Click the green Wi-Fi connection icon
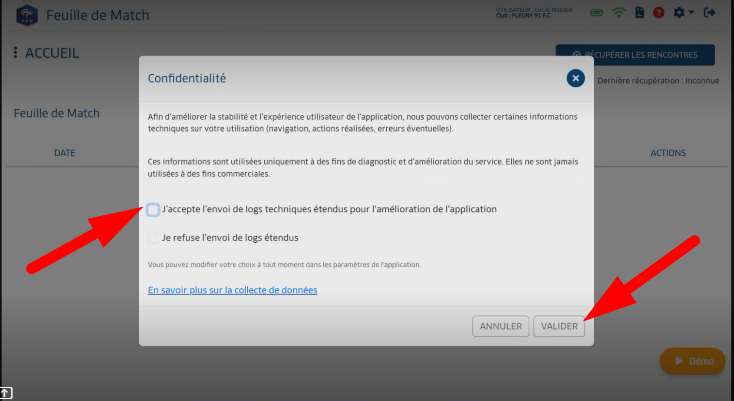 coord(619,13)
